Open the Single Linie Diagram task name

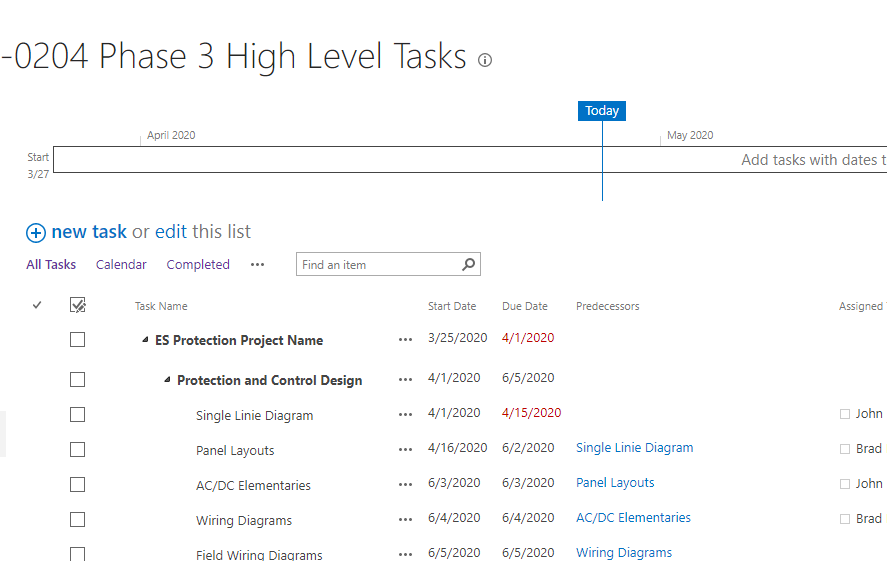point(255,416)
